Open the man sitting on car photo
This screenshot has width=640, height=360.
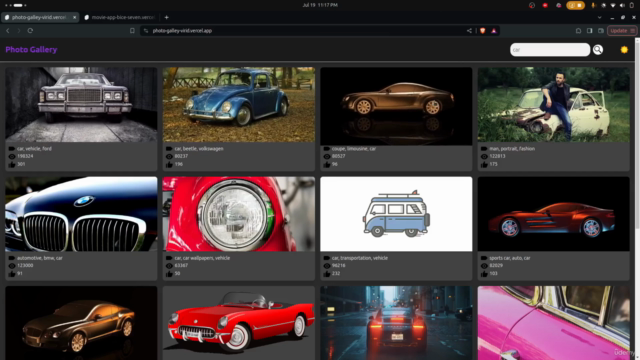(554, 104)
